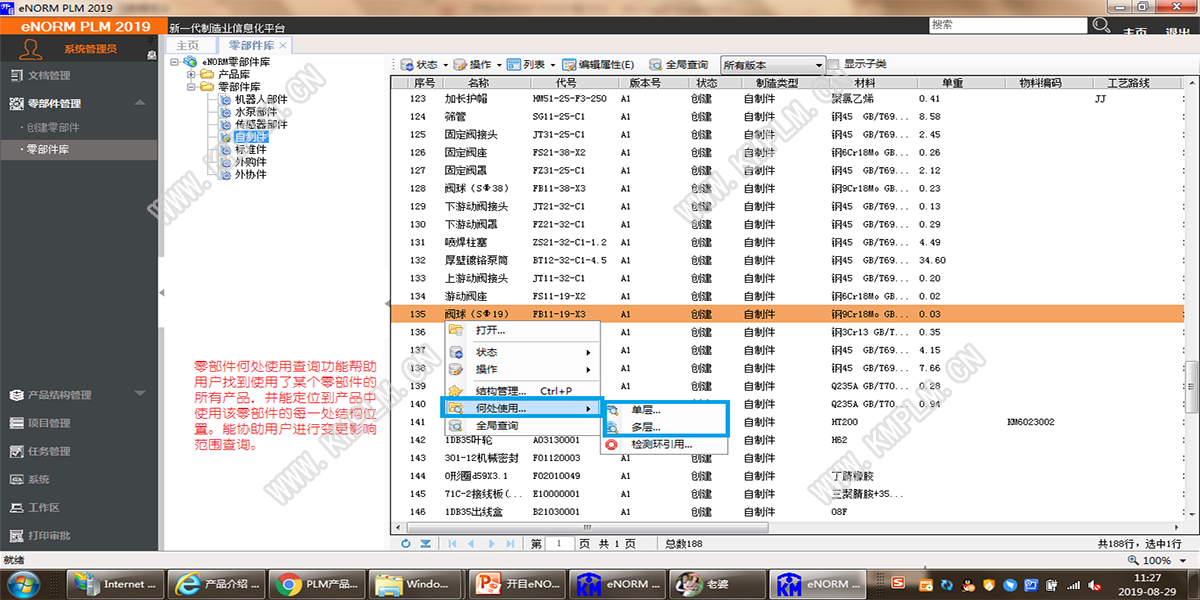Choose 全局查询 in the context menu

(x=521, y=426)
